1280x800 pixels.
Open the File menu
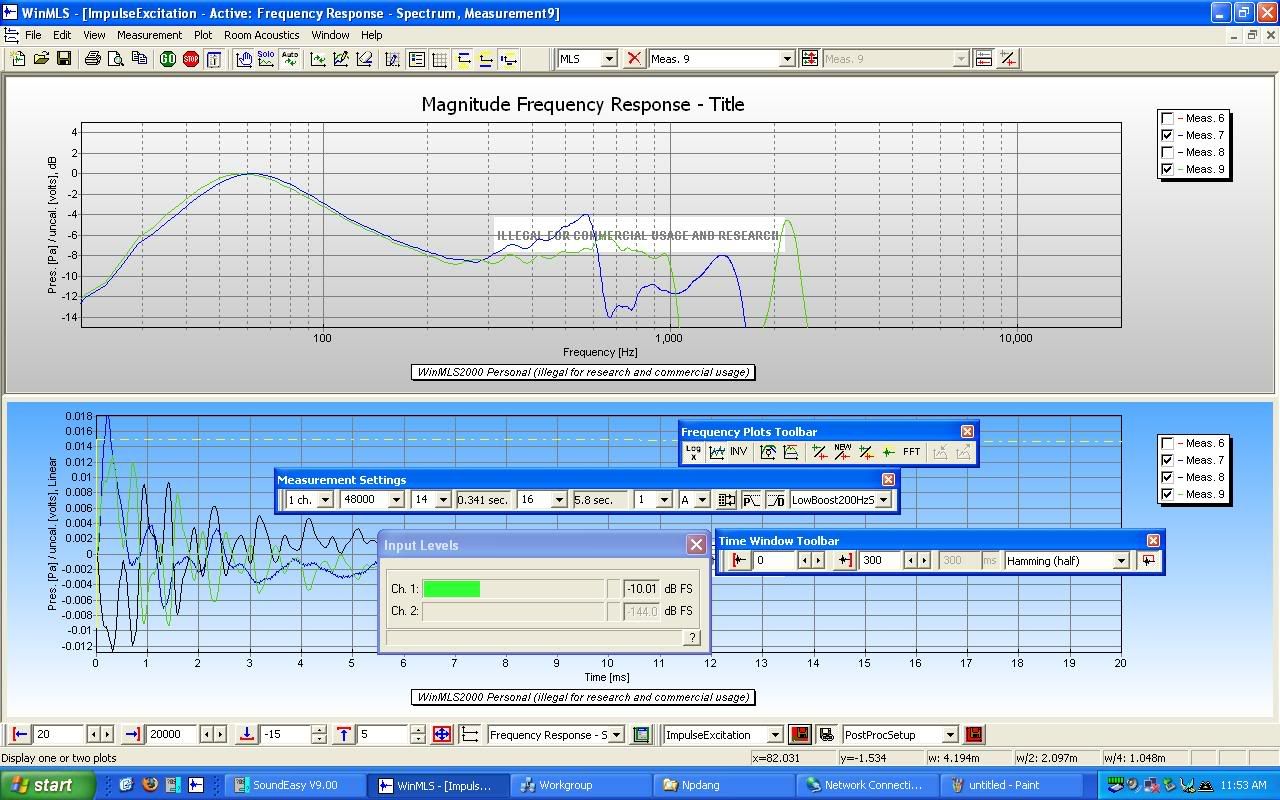(x=33, y=35)
